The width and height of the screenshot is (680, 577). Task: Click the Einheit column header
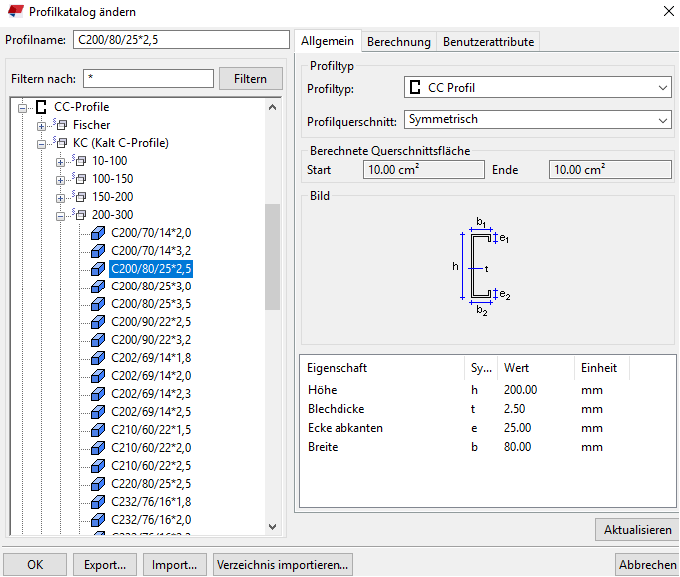602,368
